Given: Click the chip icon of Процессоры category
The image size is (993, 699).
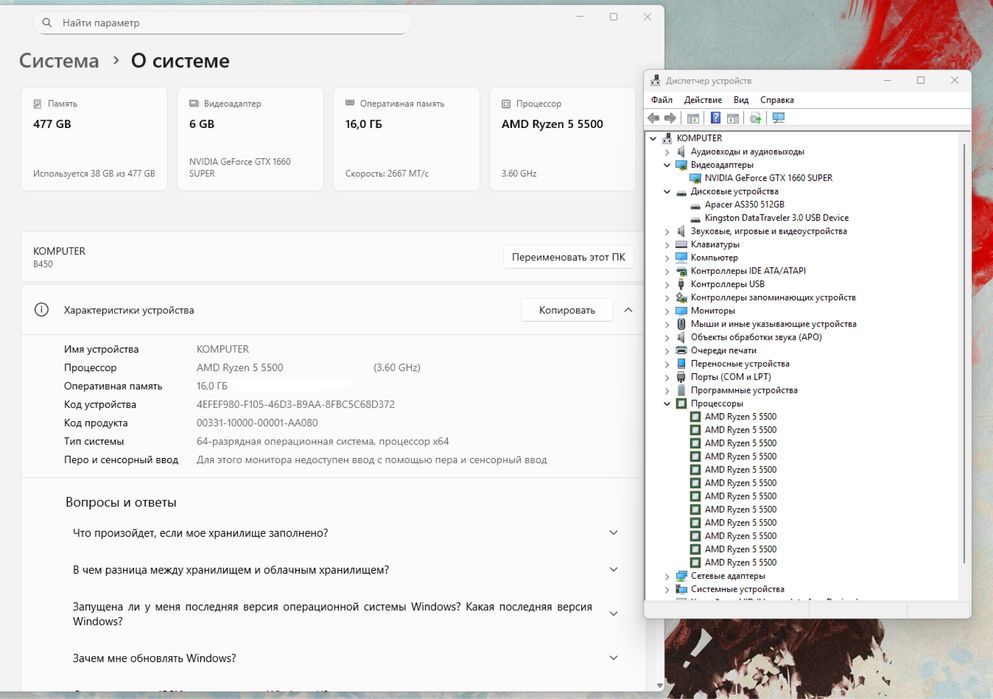Looking at the screenshot, I should pyautogui.click(x=681, y=403).
